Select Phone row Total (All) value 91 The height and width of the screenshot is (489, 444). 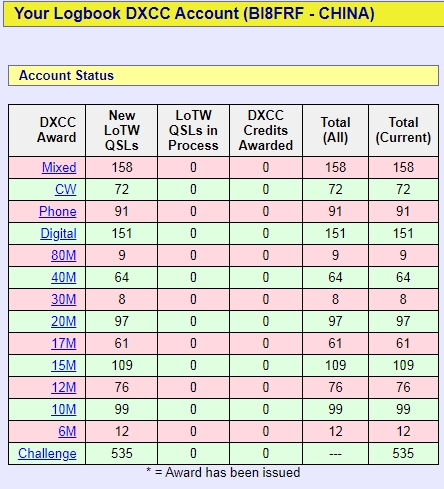pos(335,211)
